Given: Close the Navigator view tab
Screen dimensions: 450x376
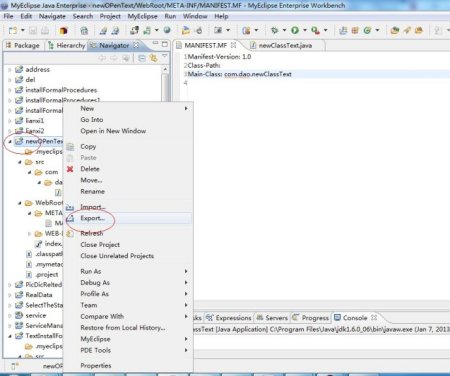Looking at the screenshot, I should 136,45.
